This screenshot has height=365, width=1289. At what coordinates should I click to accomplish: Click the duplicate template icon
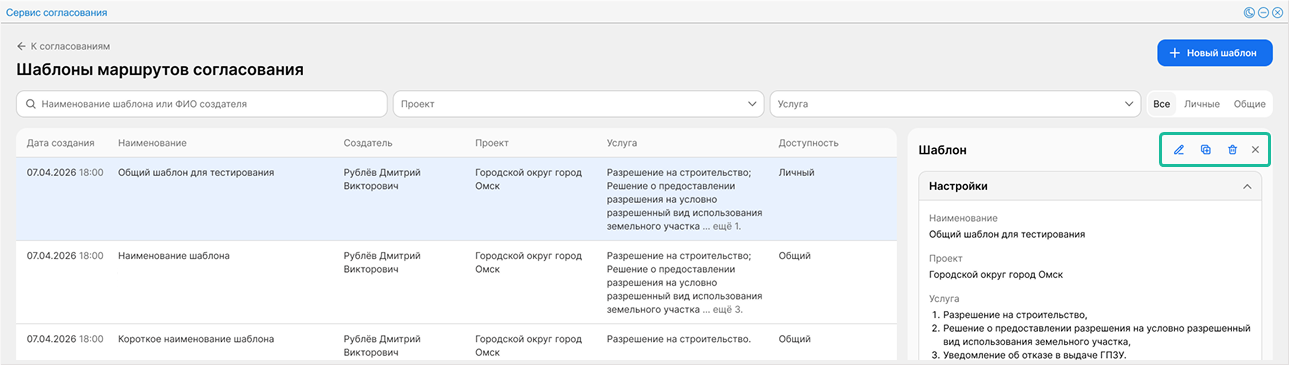tap(1205, 150)
